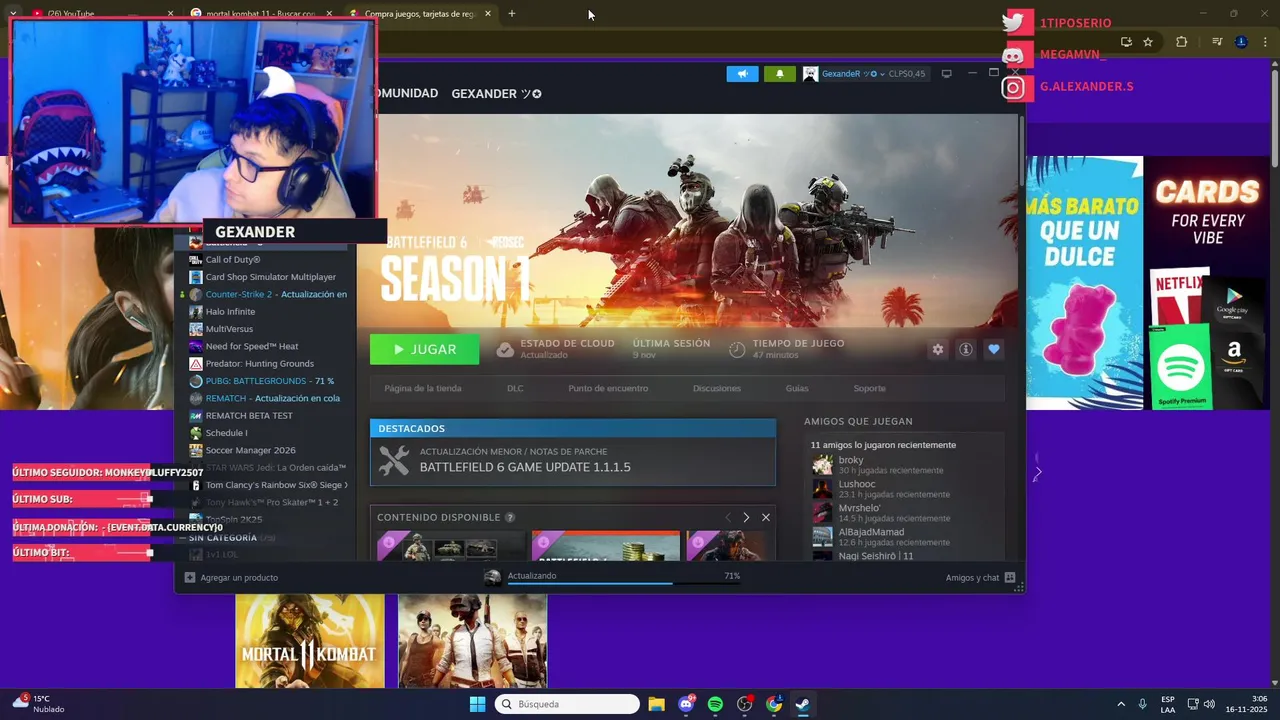Show previous available content item
1280x720 pixels.
click(x=728, y=517)
